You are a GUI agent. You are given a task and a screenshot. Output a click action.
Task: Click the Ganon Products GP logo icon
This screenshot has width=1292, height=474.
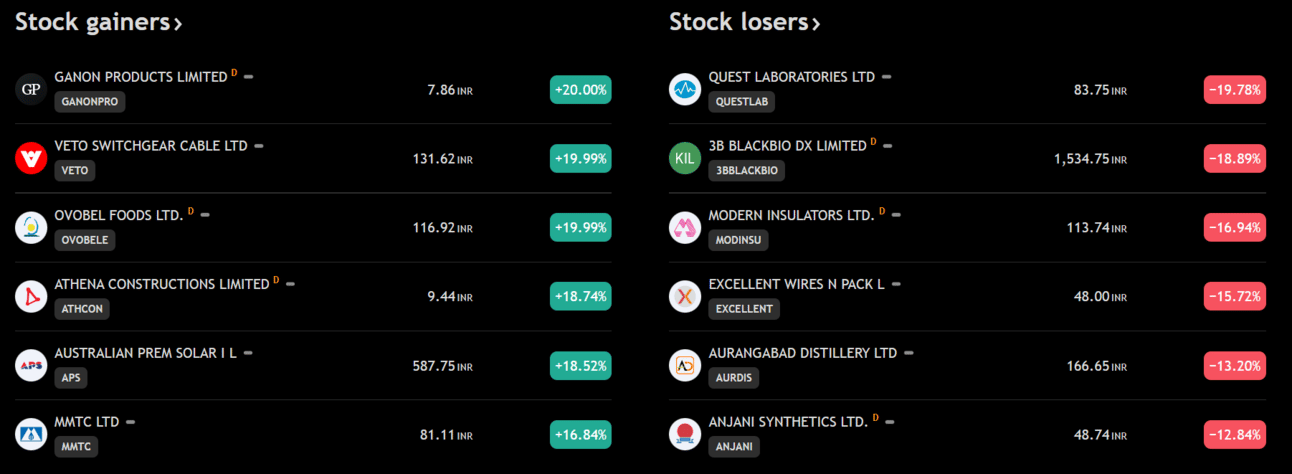[x=31, y=89]
